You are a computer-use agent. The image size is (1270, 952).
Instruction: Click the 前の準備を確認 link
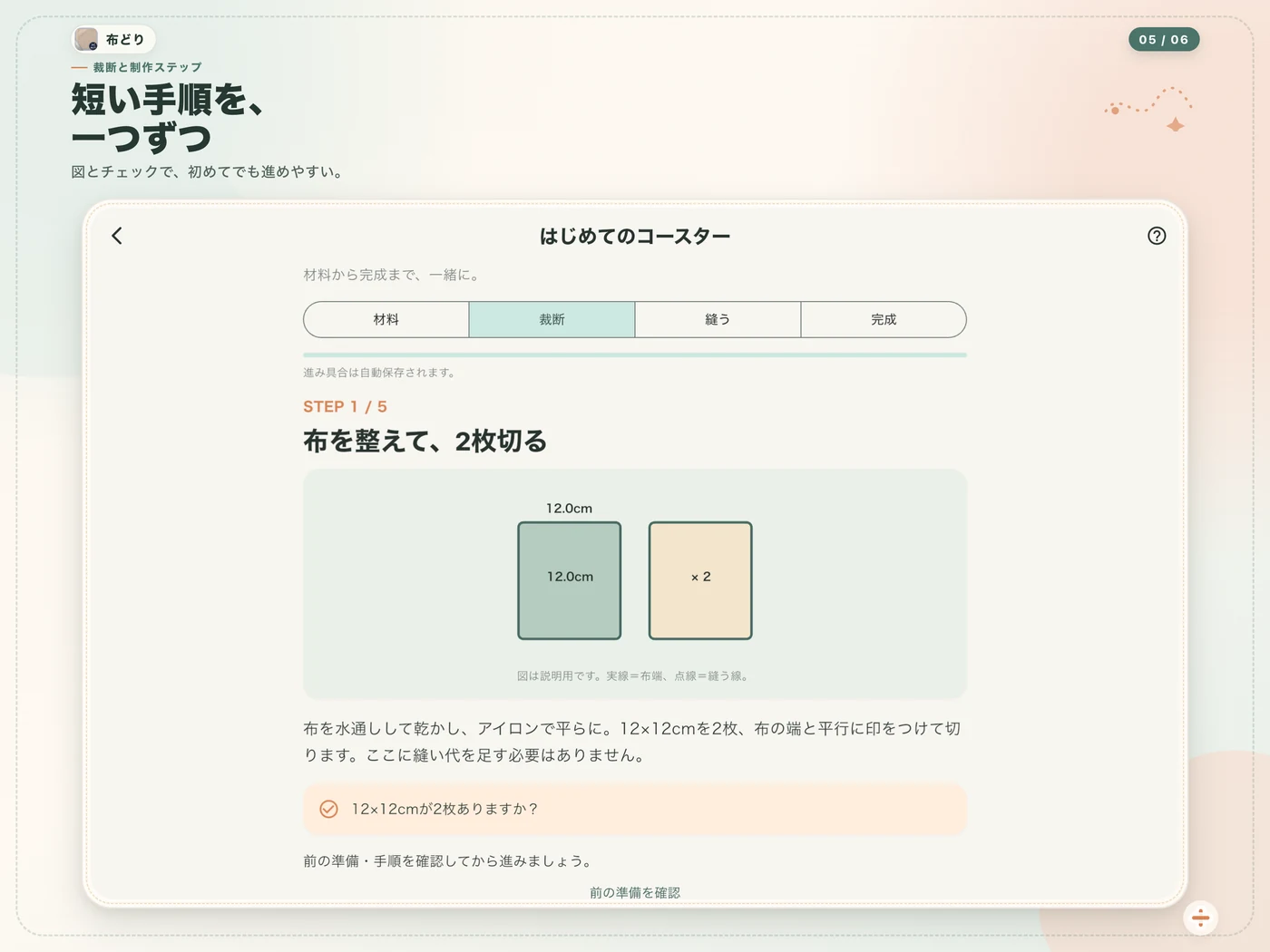635,892
